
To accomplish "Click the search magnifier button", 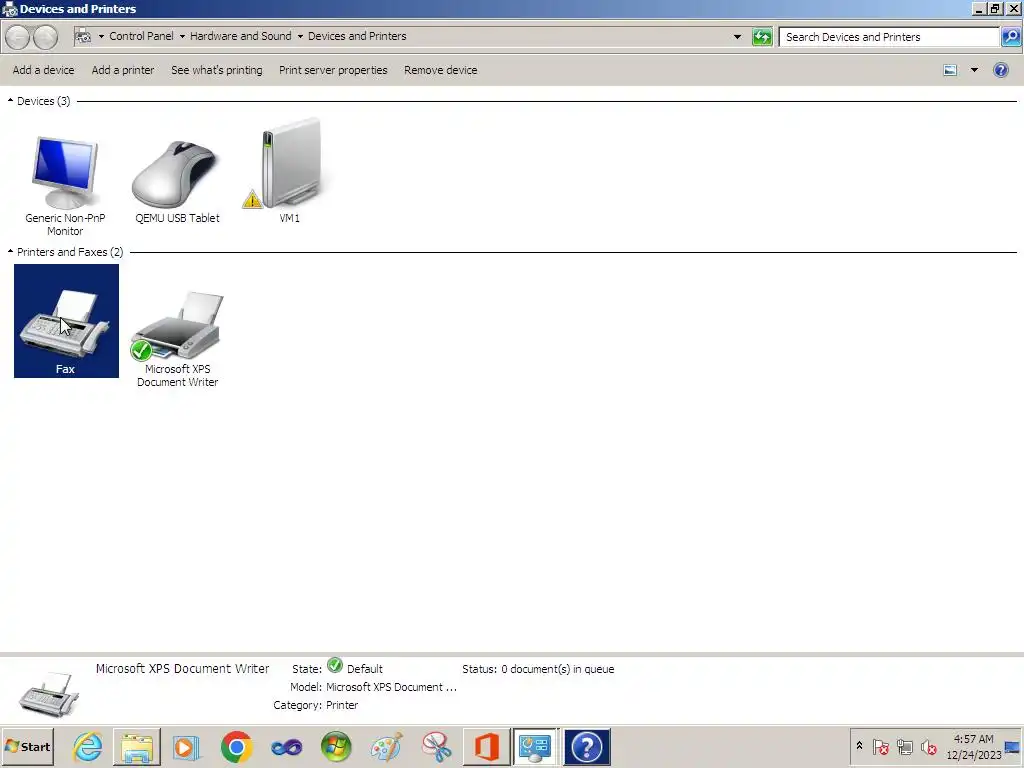I will 1010,37.
